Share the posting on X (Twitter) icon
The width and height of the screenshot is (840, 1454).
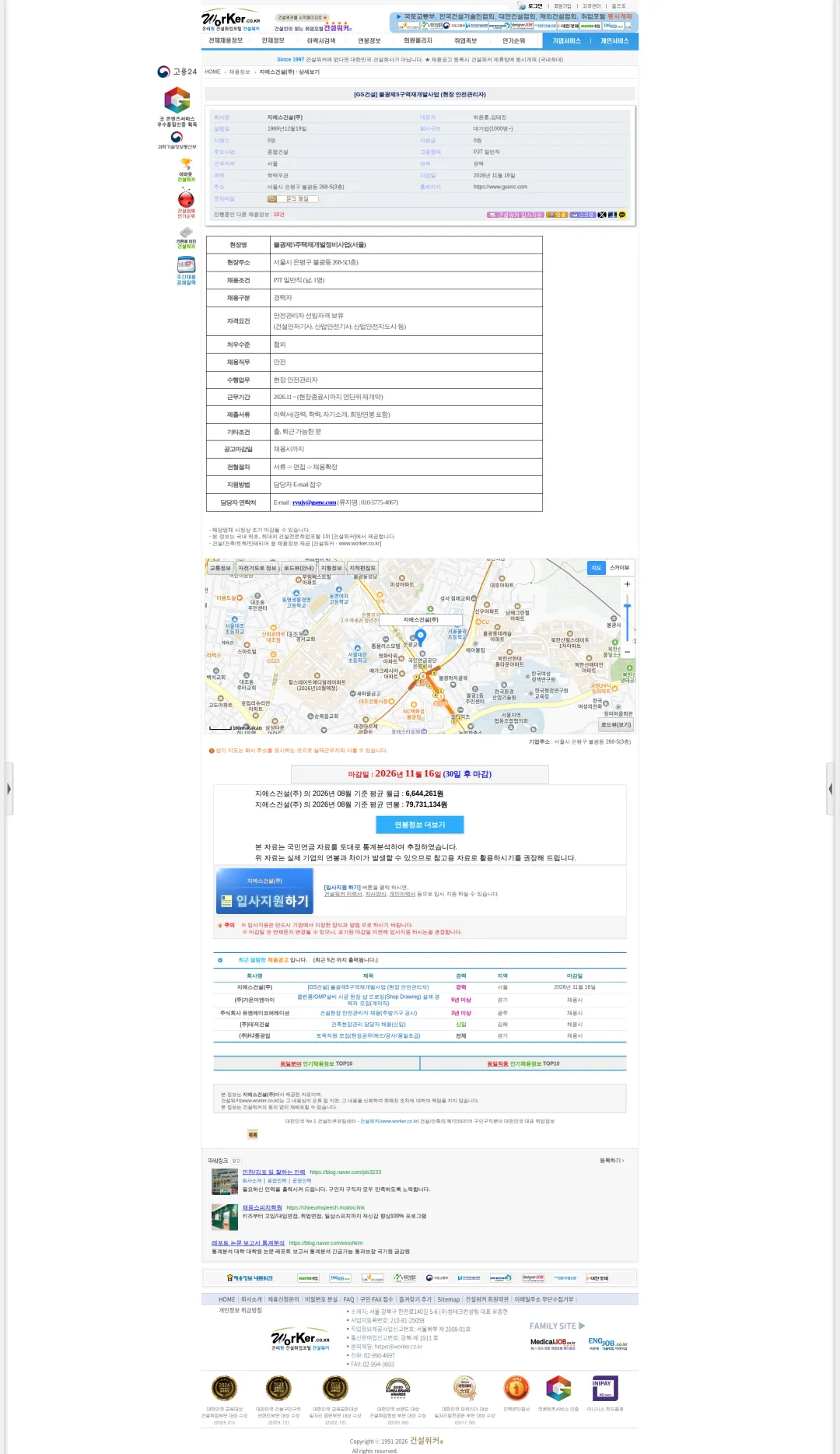602,215
